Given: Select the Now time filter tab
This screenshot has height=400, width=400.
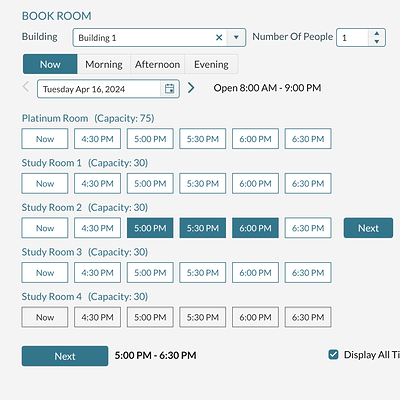Looking at the screenshot, I should tap(50, 64).
